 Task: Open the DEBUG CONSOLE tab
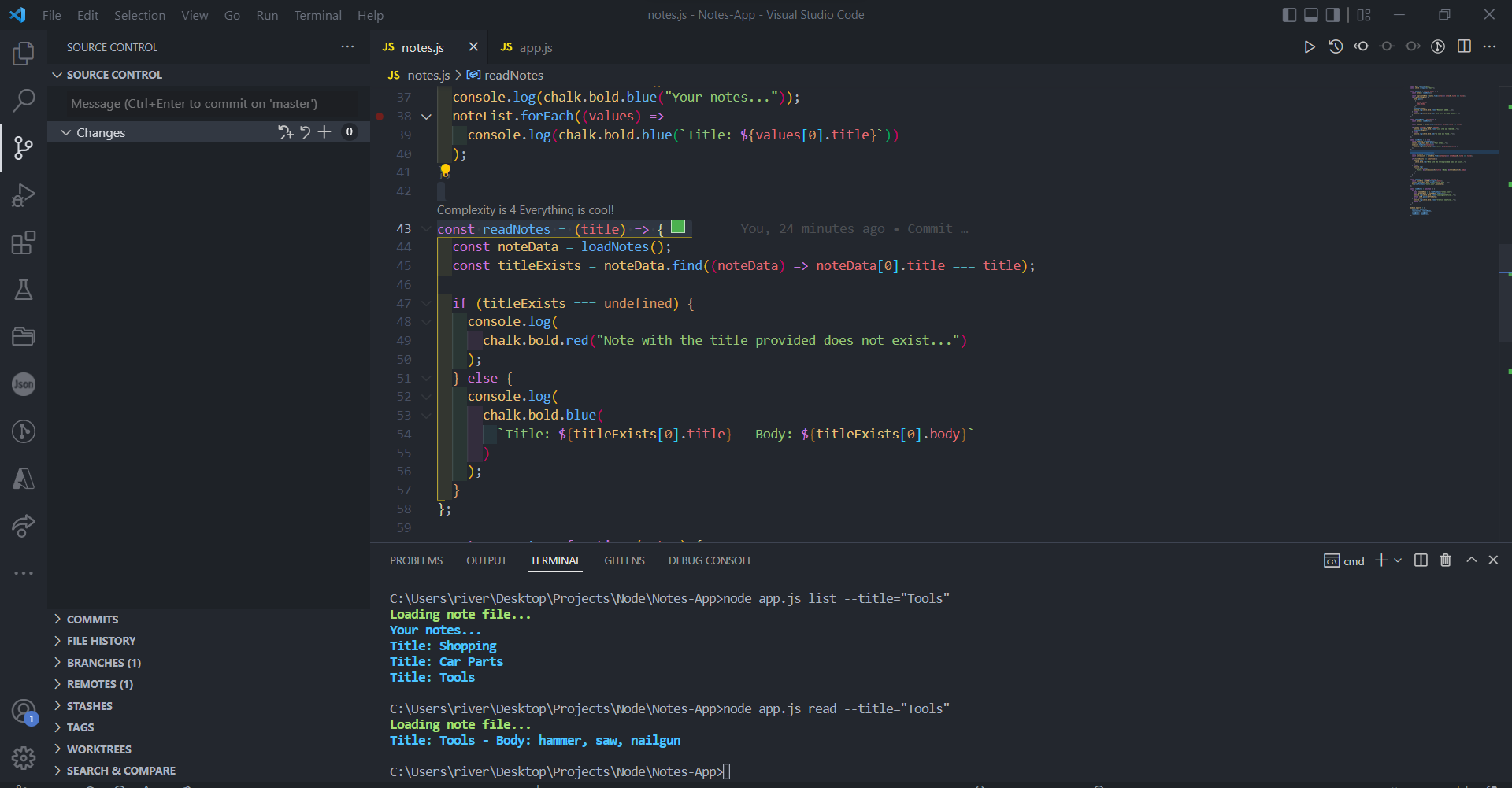click(x=710, y=560)
